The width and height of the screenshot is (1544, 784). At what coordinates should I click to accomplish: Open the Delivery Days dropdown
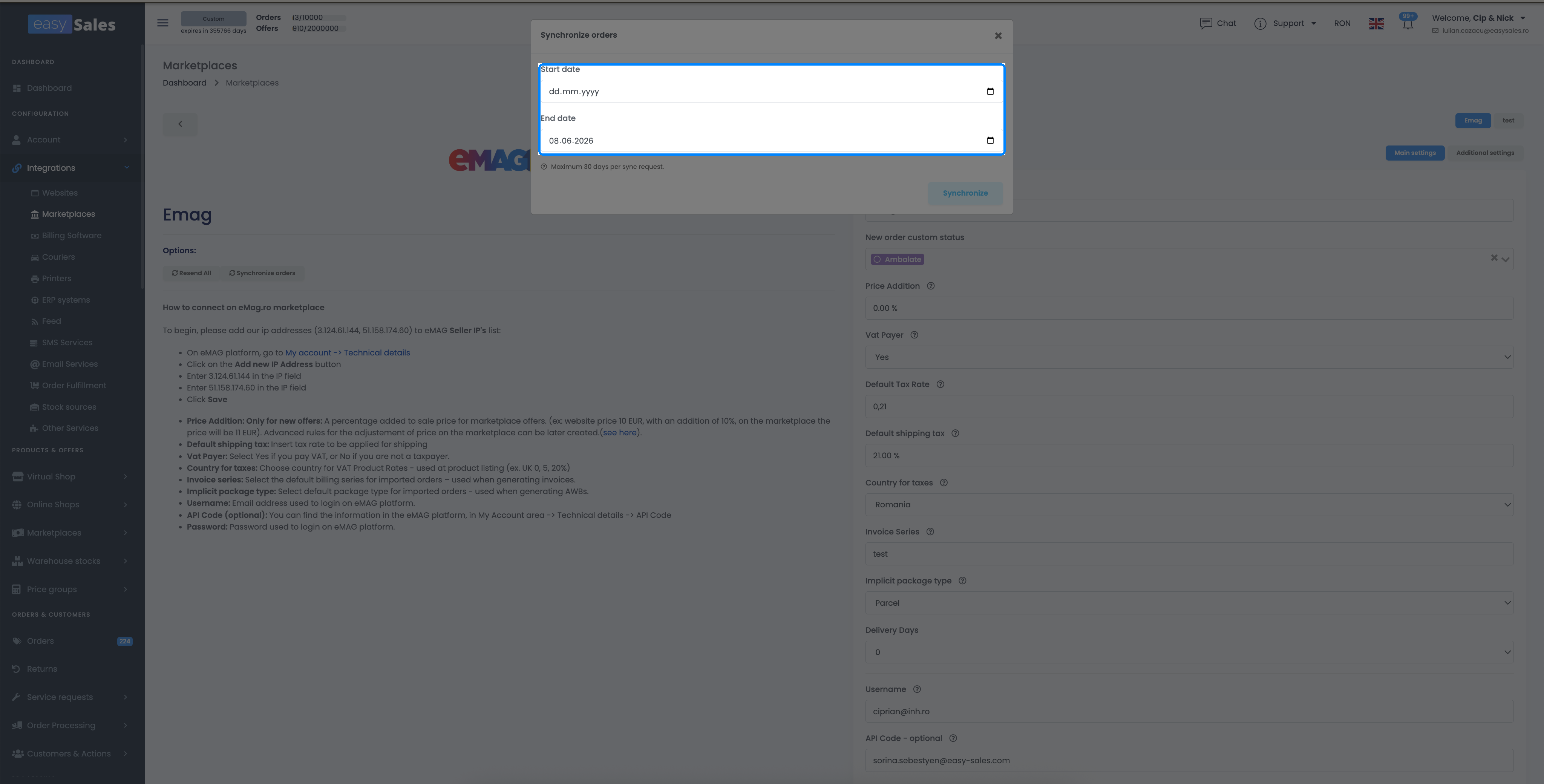coord(1189,652)
